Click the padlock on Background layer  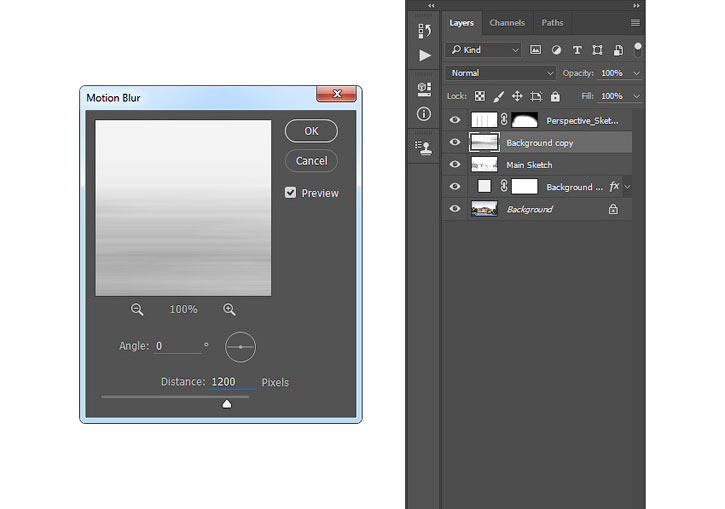(x=613, y=209)
